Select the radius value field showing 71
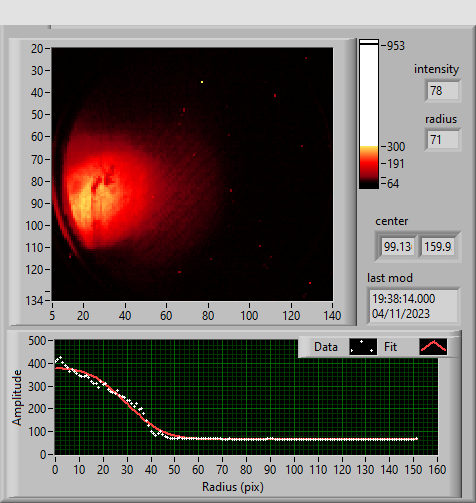The image size is (476, 503). 443,139
